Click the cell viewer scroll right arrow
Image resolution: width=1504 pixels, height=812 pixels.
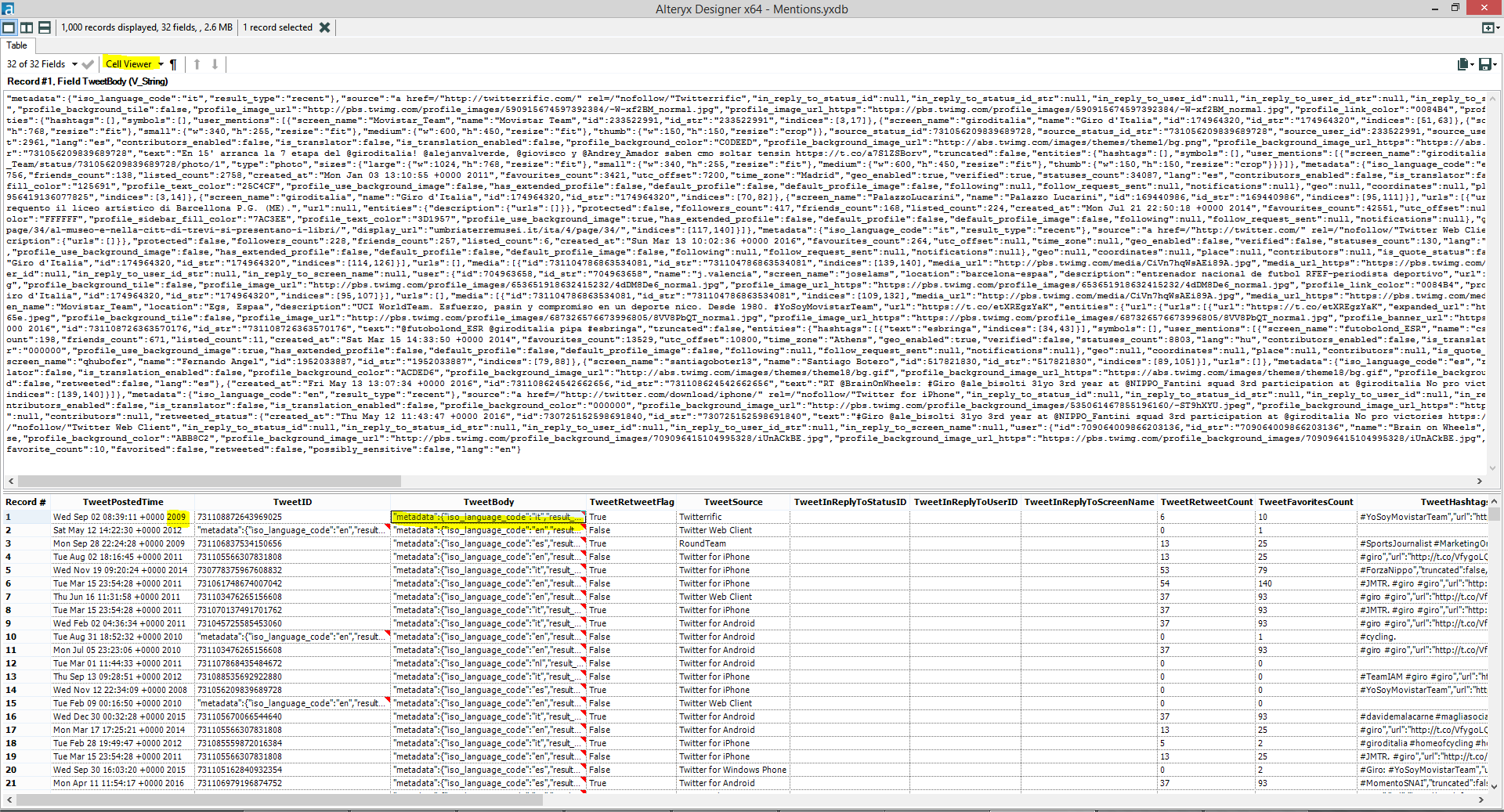point(1480,482)
